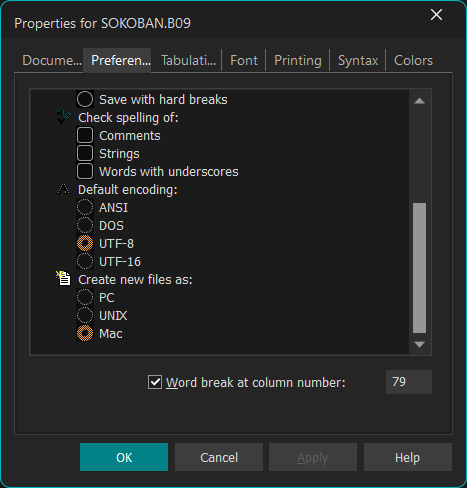
Task: Close the Properties dialog
Action: pyautogui.click(x=436, y=15)
